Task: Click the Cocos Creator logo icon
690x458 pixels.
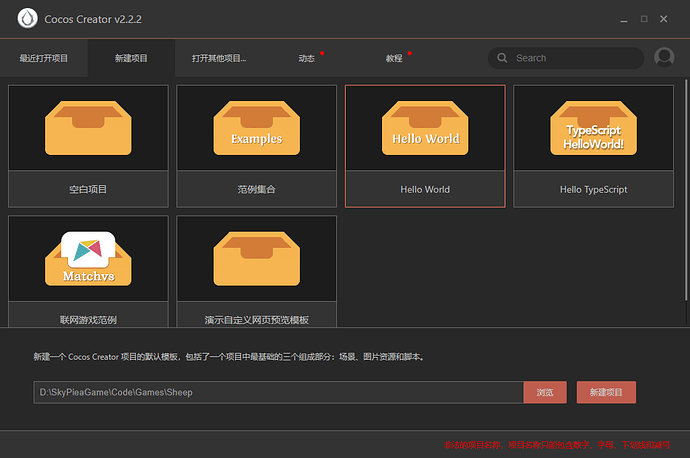Action: coord(27,18)
